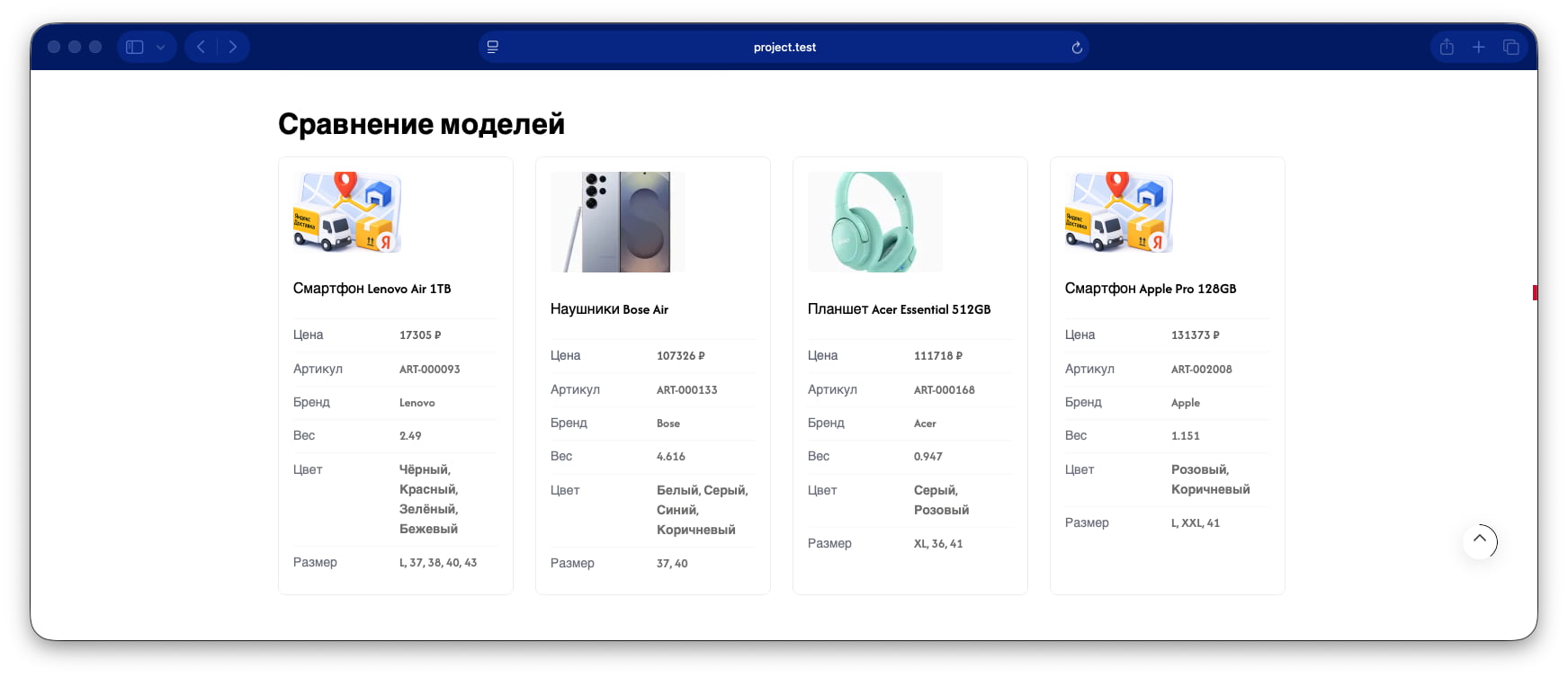Click the Apple brand value
Image resolution: width=1568 pixels, height=678 pixels.
tap(1186, 403)
